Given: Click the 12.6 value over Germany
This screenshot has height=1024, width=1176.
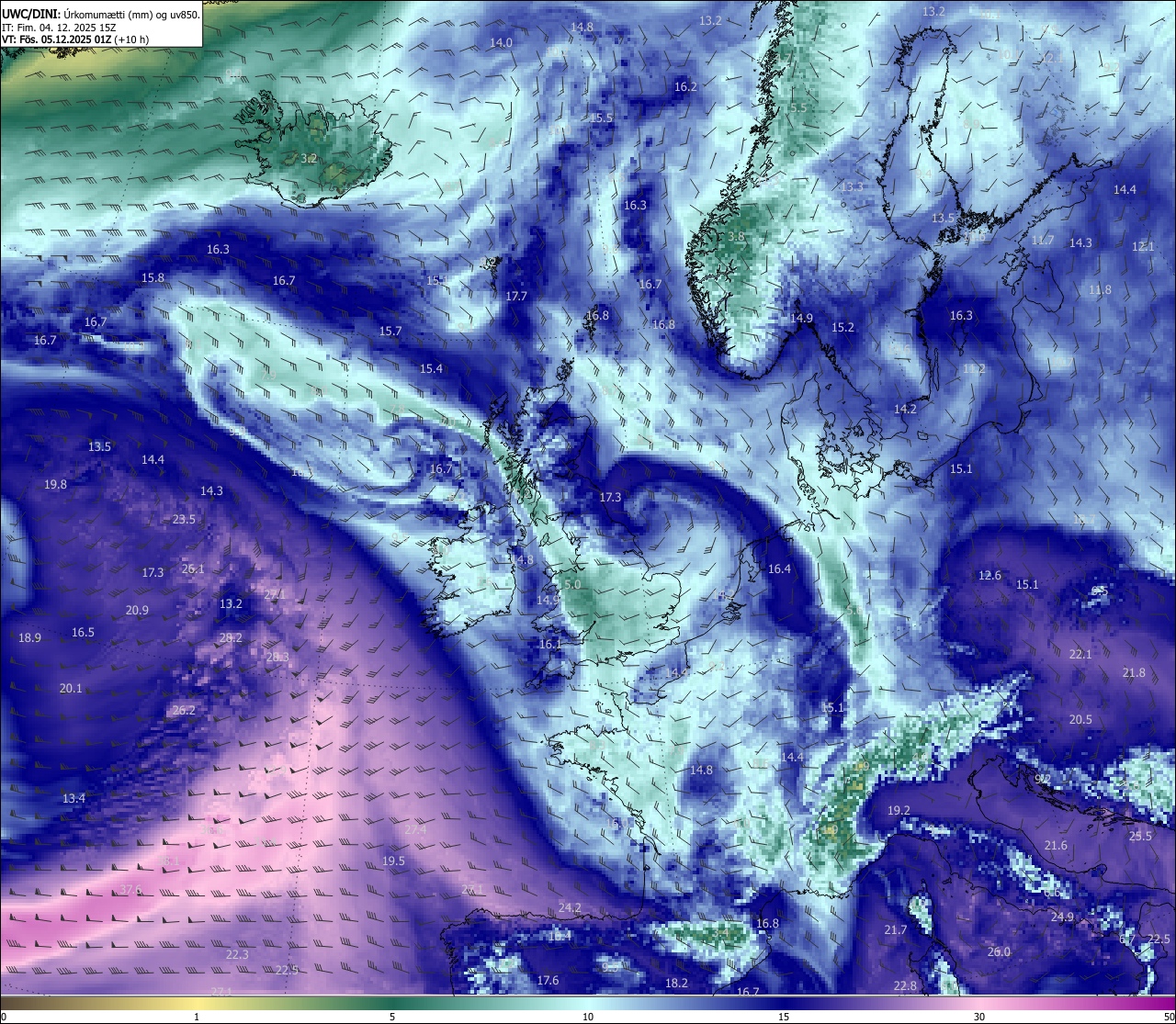Looking at the screenshot, I should coord(989,575).
